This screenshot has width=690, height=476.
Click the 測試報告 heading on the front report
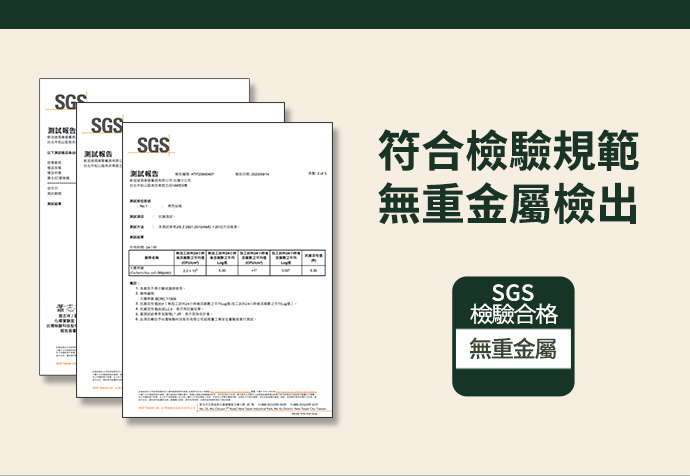coord(144,173)
